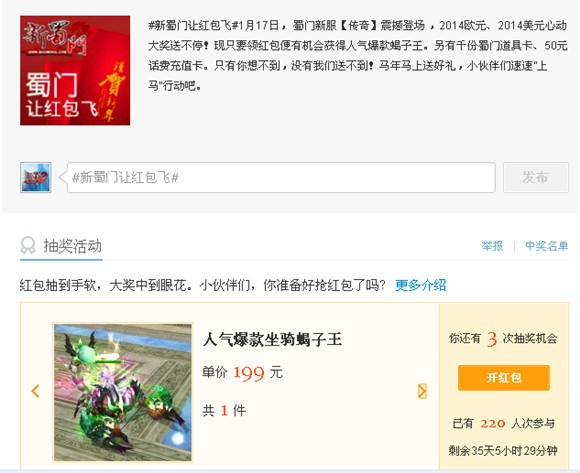
Task: Click the 开红包 orange button
Action: (x=504, y=378)
